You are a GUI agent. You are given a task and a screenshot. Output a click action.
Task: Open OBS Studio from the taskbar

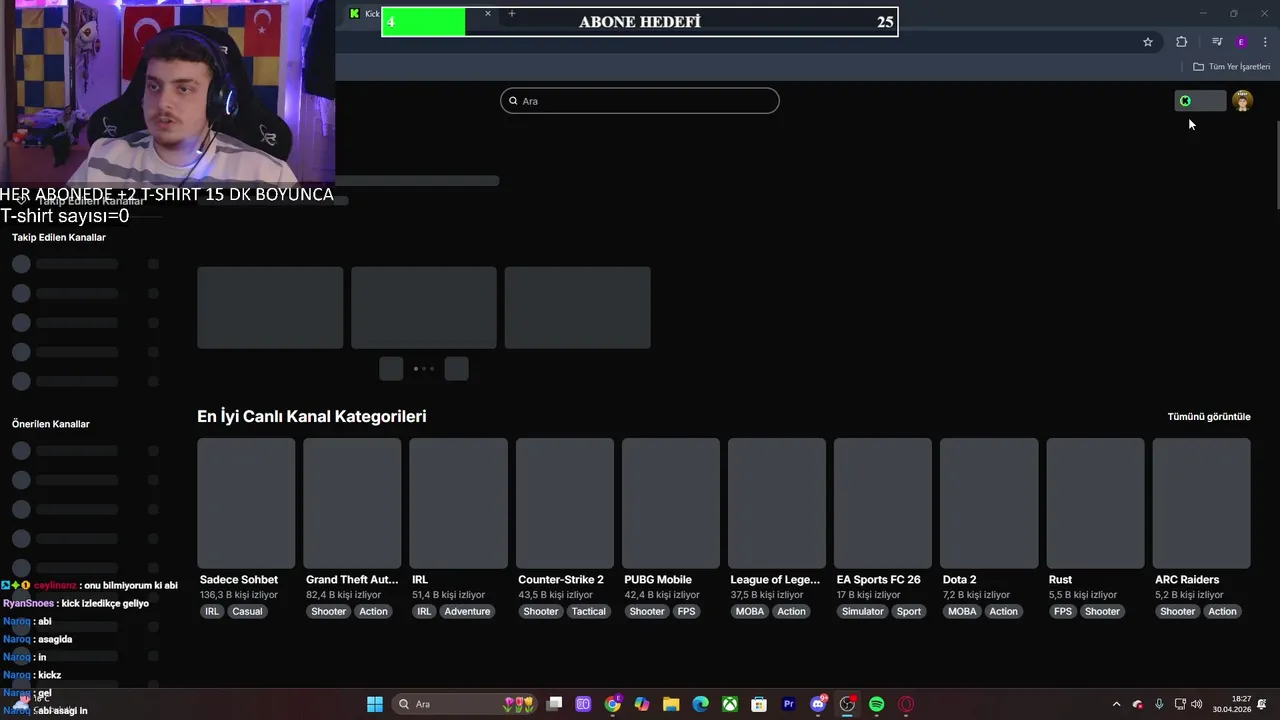[x=848, y=705]
